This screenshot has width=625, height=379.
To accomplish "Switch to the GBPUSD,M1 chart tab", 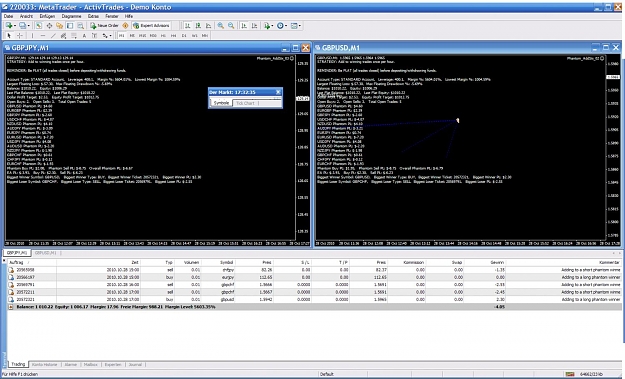I will coord(45,253).
